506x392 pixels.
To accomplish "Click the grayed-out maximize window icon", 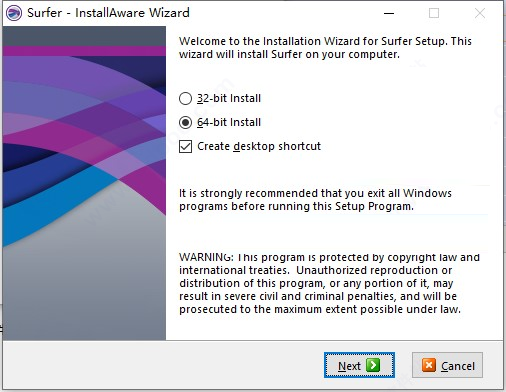I will point(434,13).
